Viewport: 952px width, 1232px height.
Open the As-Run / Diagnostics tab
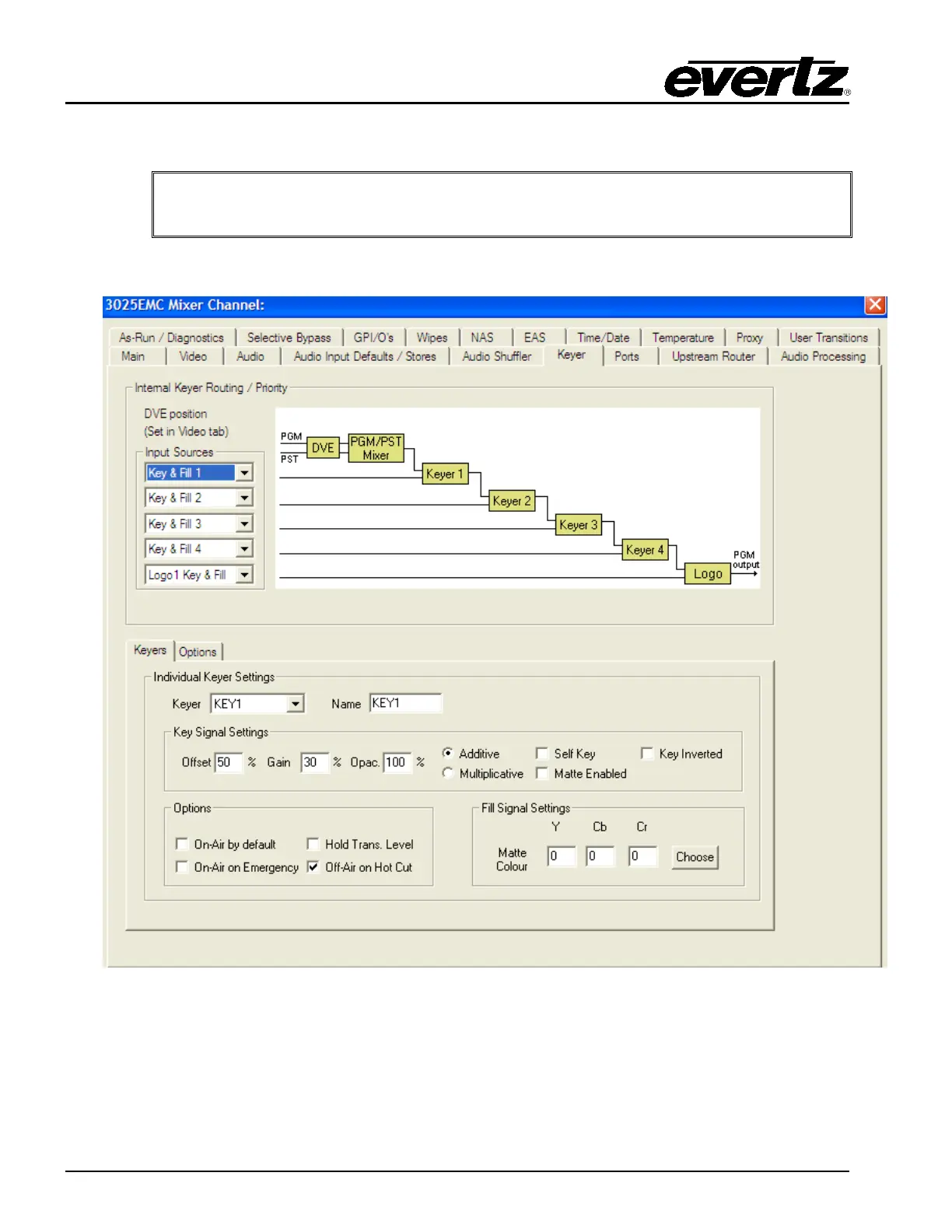coord(171,338)
